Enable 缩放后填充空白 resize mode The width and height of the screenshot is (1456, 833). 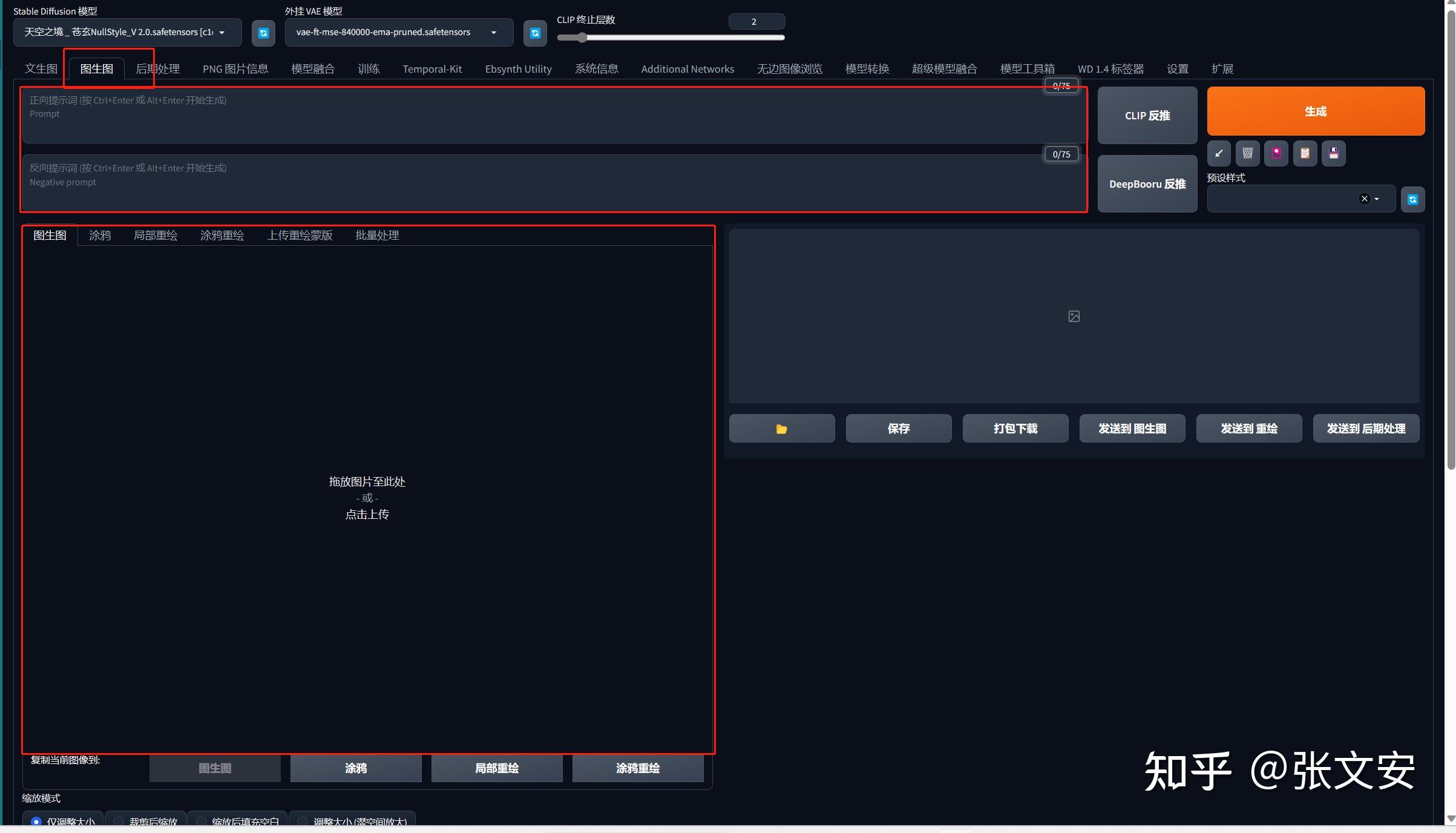coord(237,822)
